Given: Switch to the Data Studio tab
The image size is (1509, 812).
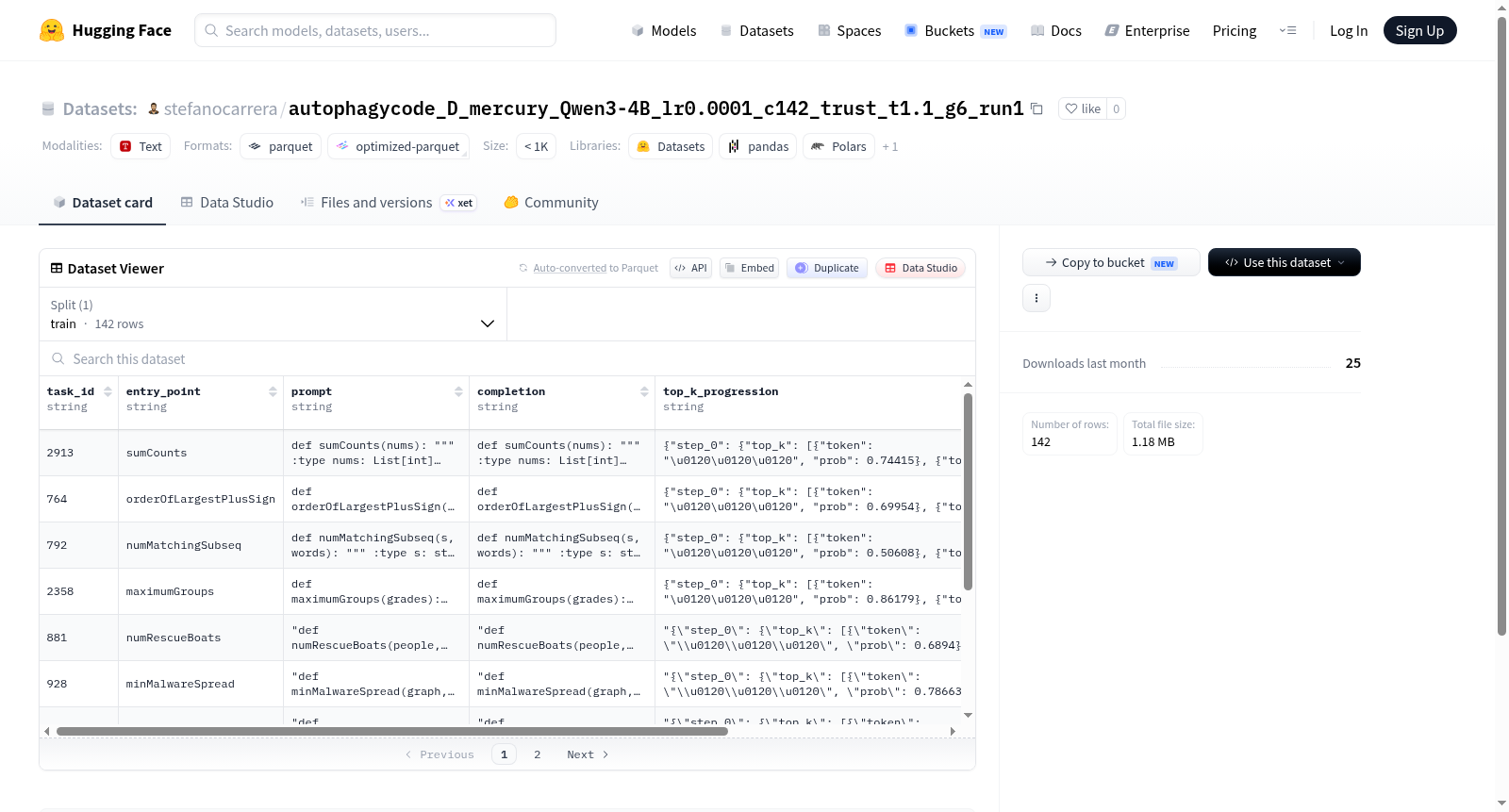Looking at the screenshot, I should (x=227, y=202).
